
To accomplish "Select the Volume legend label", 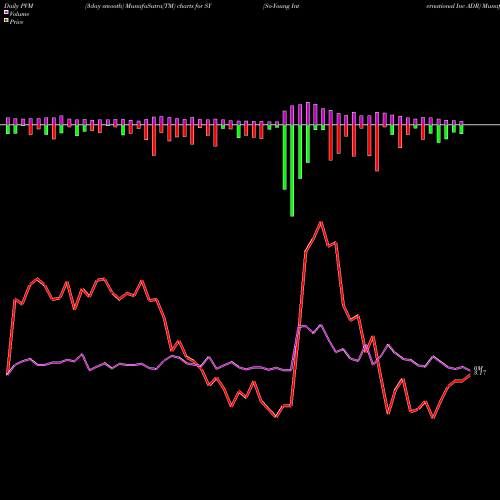I will tap(19, 14).
